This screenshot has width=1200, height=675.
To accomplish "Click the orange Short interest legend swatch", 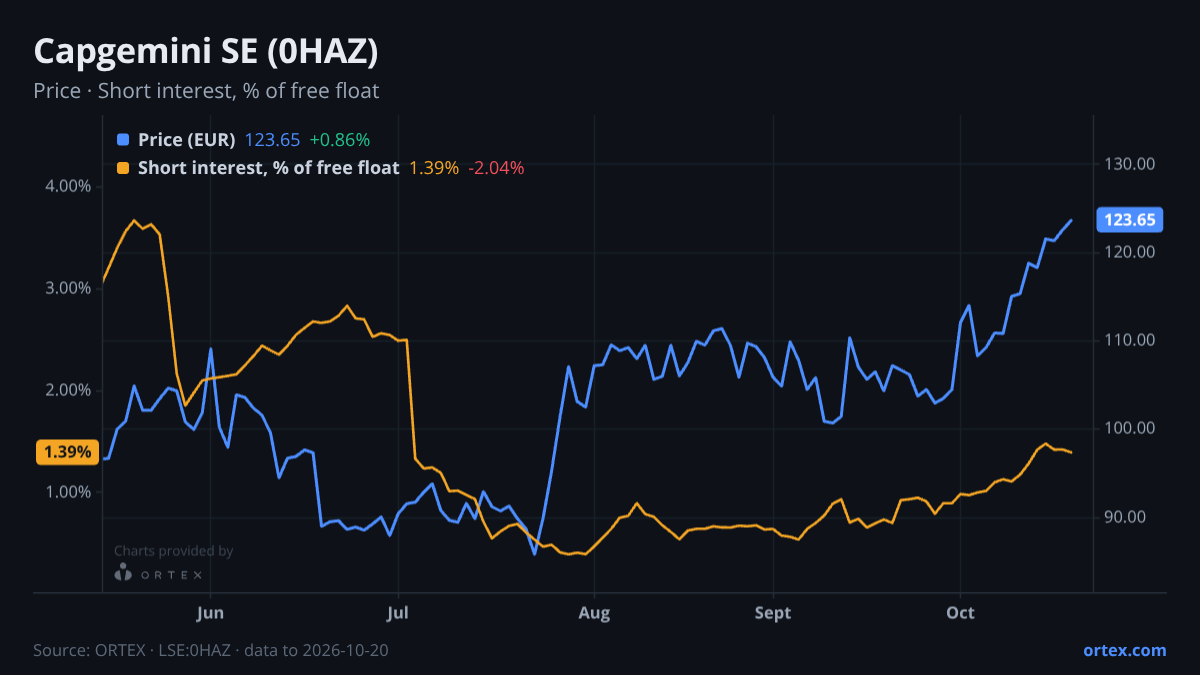I will click(x=123, y=168).
